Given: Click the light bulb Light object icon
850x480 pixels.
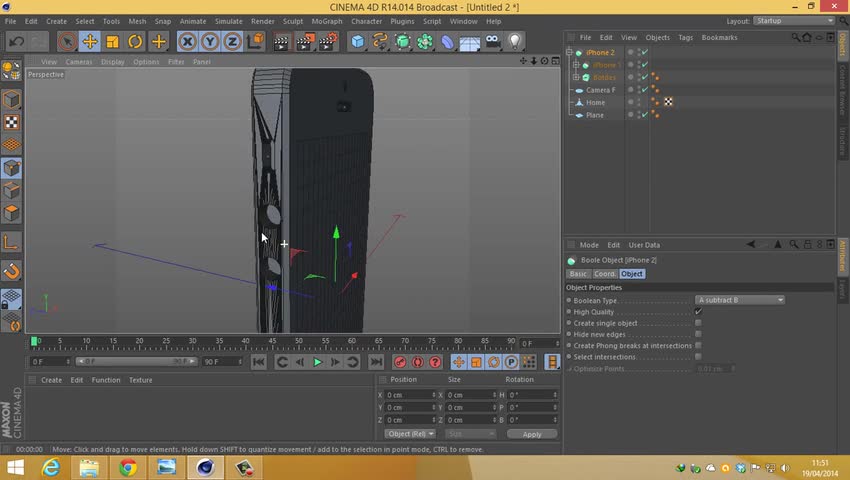Looking at the screenshot, I should 515,41.
